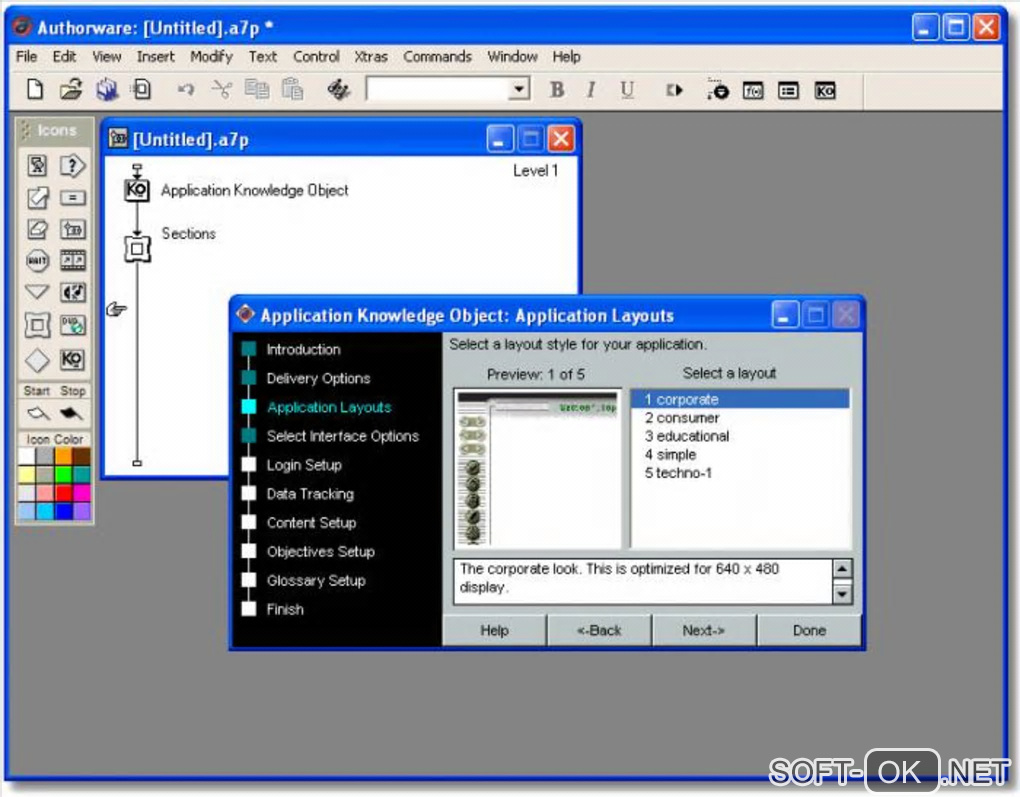Click the <-Back button
This screenshot has width=1020, height=797.
tap(599, 630)
